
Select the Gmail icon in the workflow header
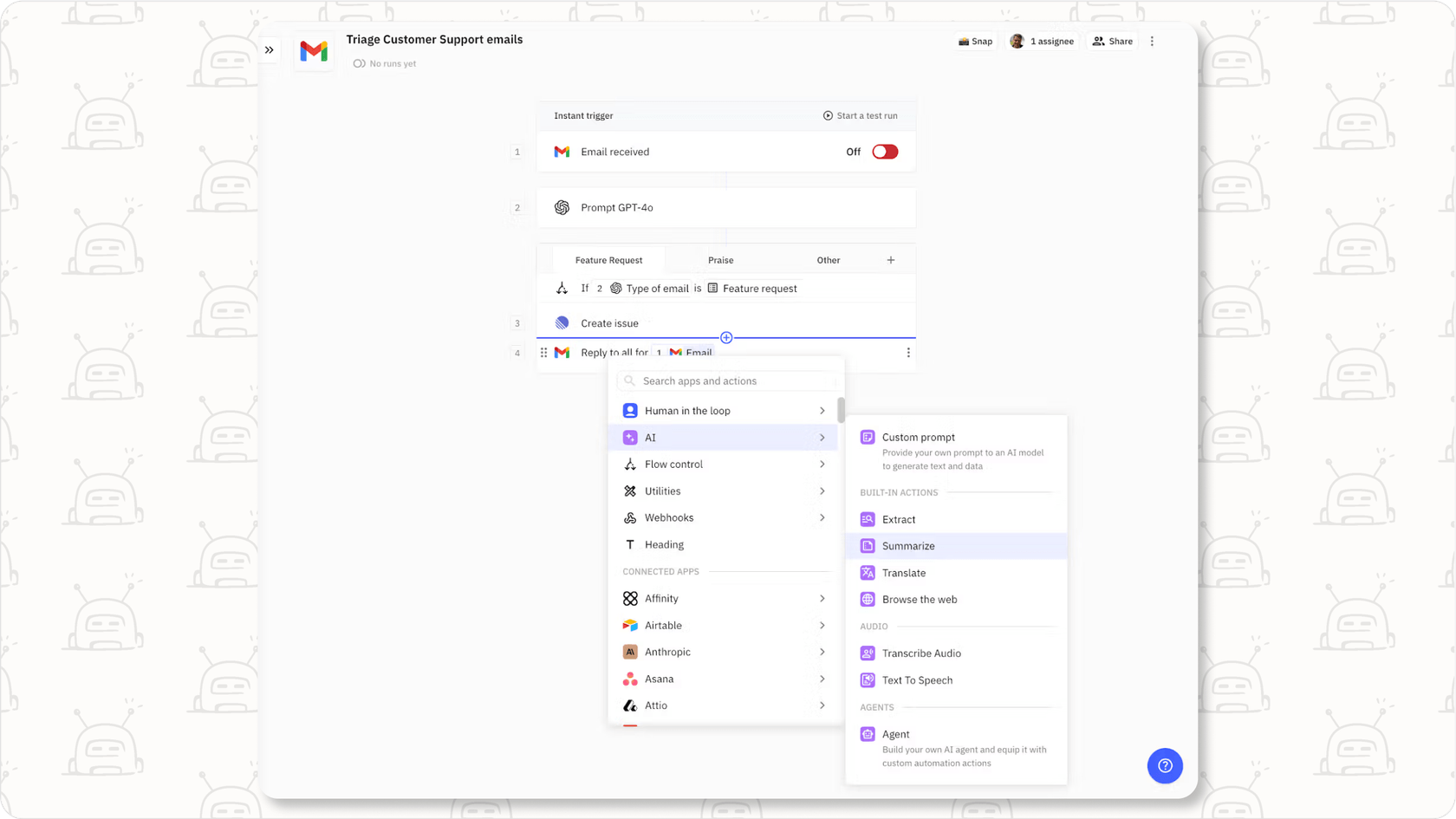click(313, 51)
